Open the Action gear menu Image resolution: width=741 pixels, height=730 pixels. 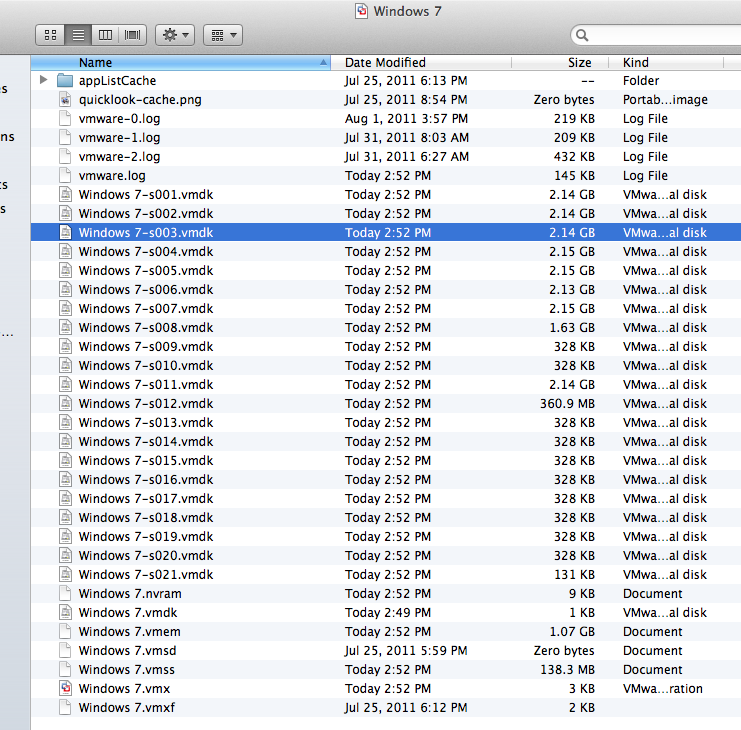tap(175, 35)
